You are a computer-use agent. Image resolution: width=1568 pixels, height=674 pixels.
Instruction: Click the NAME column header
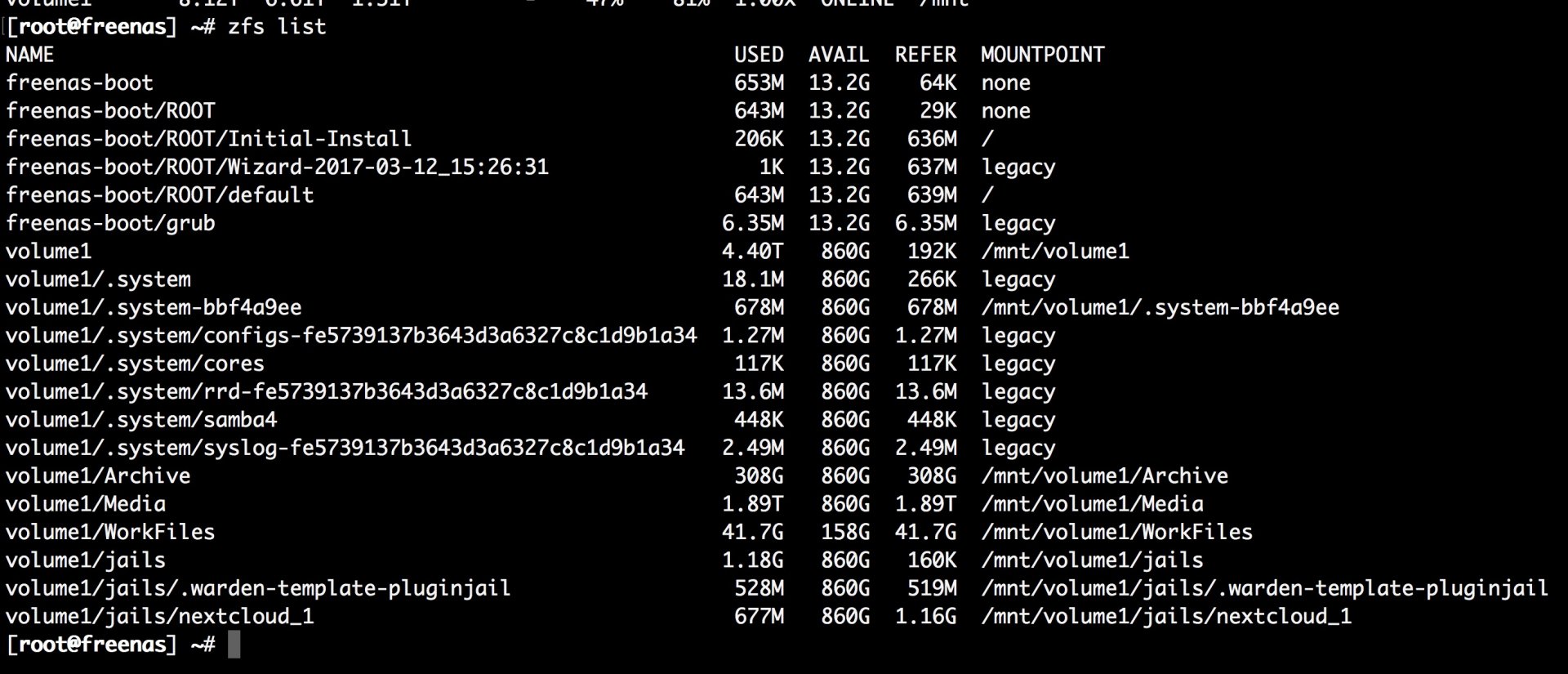click(30, 55)
